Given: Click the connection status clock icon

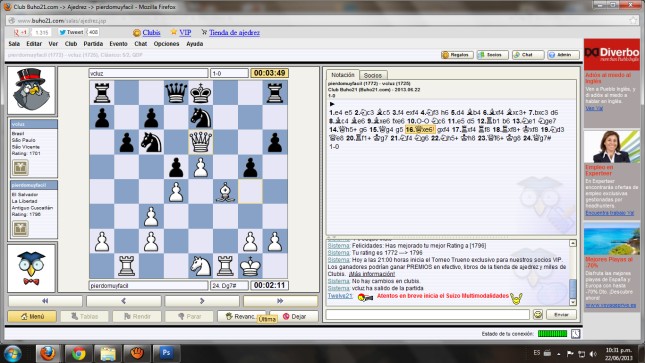Looking at the screenshot, I should pyautogui.click(x=575, y=334).
